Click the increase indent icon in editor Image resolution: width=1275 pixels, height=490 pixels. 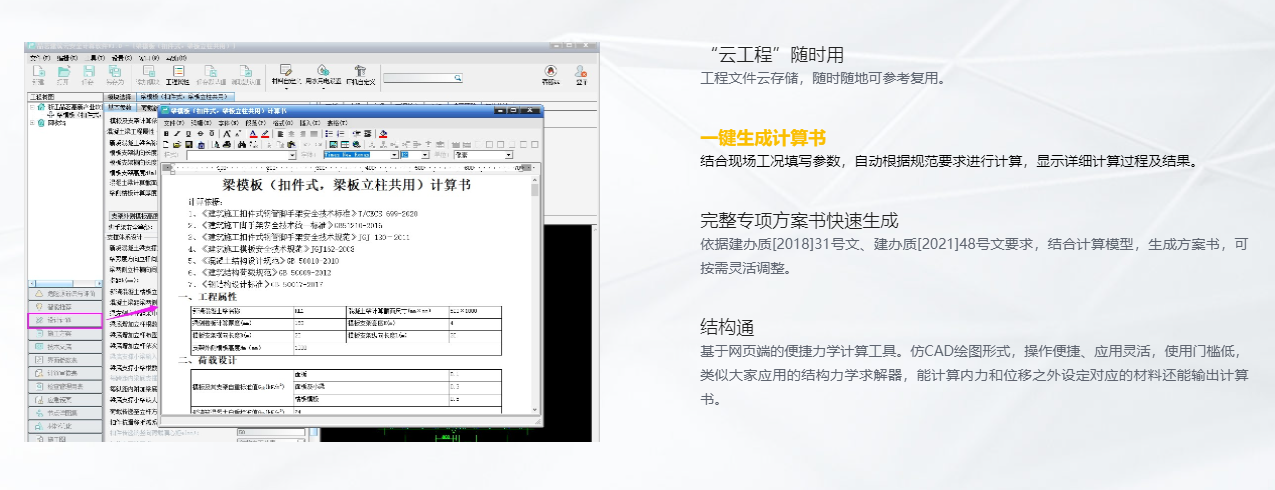click(367, 134)
